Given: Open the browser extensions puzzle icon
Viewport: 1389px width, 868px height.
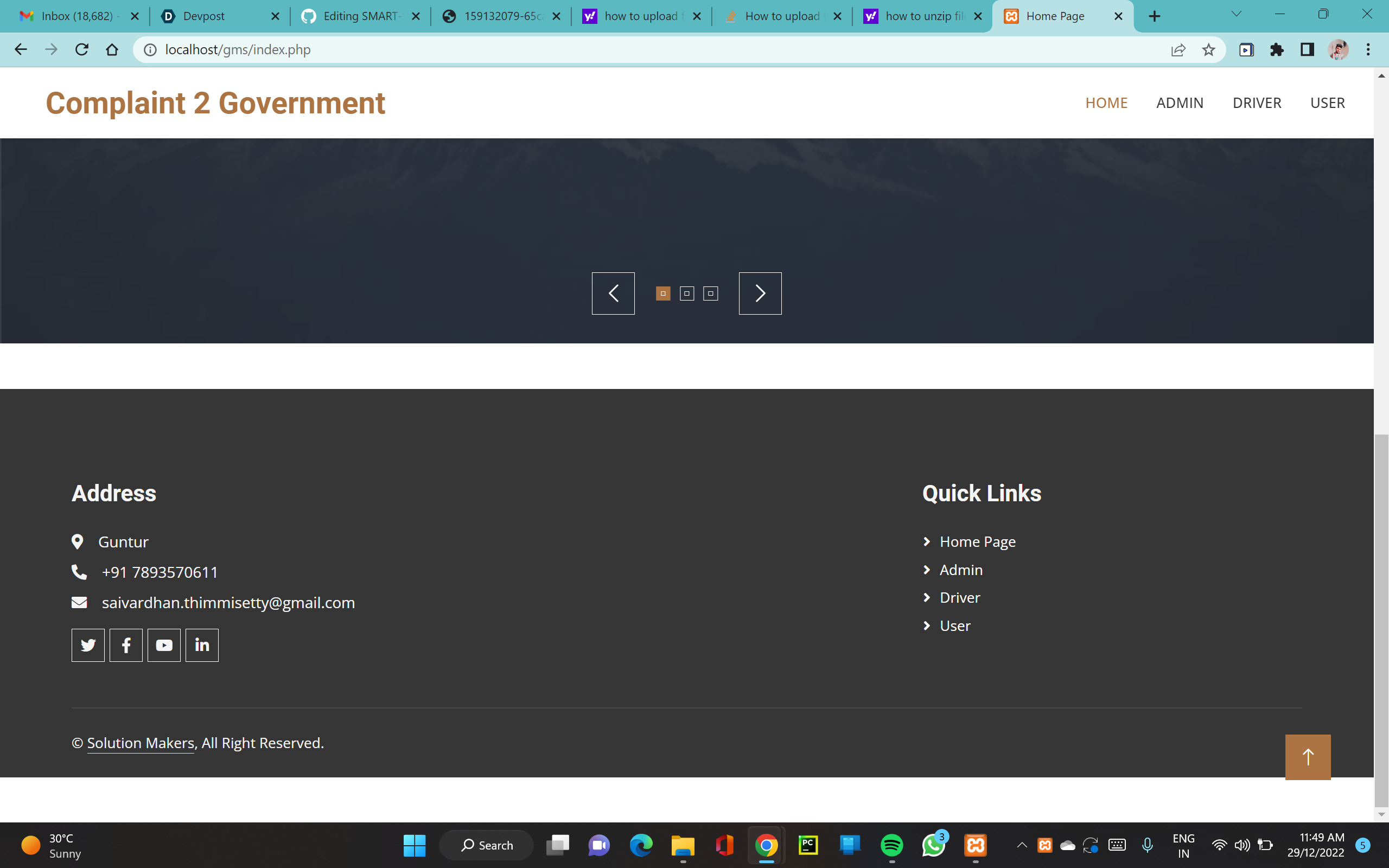Looking at the screenshot, I should (x=1277, y=49).
